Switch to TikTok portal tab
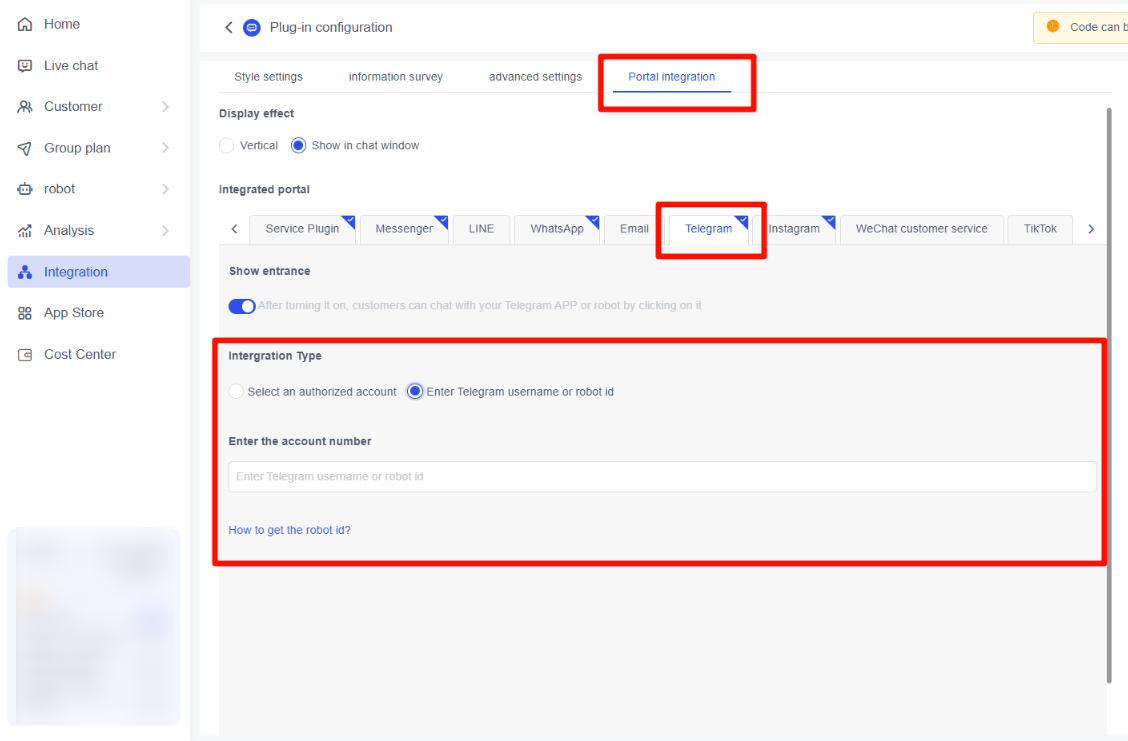Image resolution: width=1128 pixels, height=741 pixels. (1040, 229)
